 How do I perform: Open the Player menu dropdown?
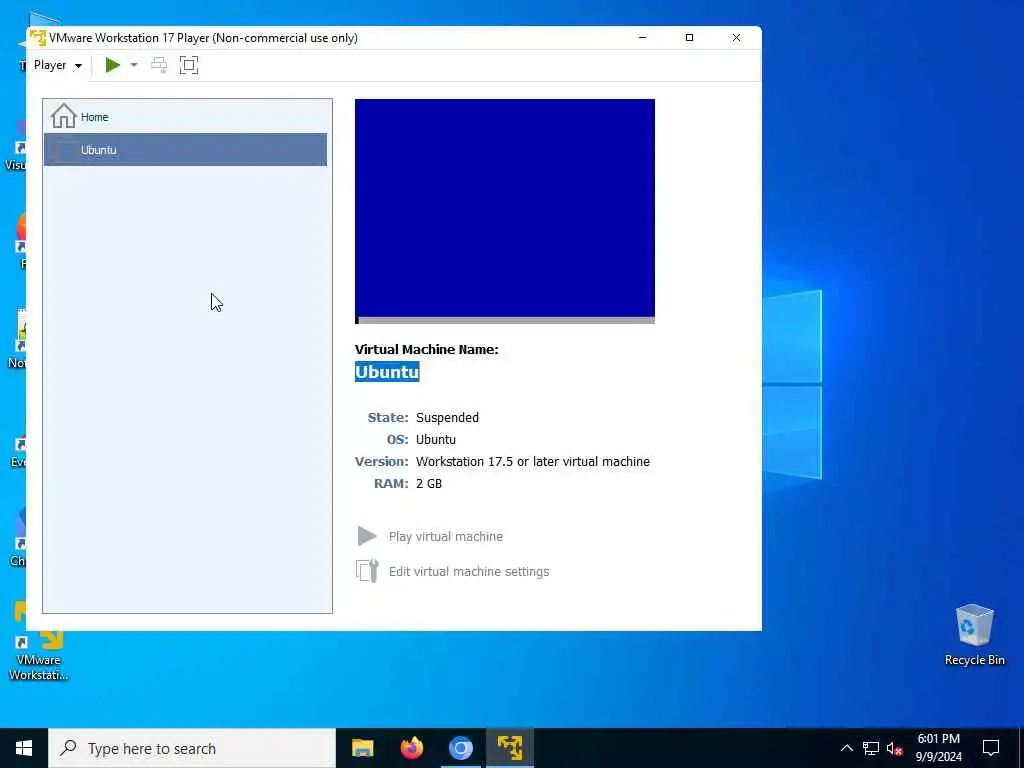57,65
